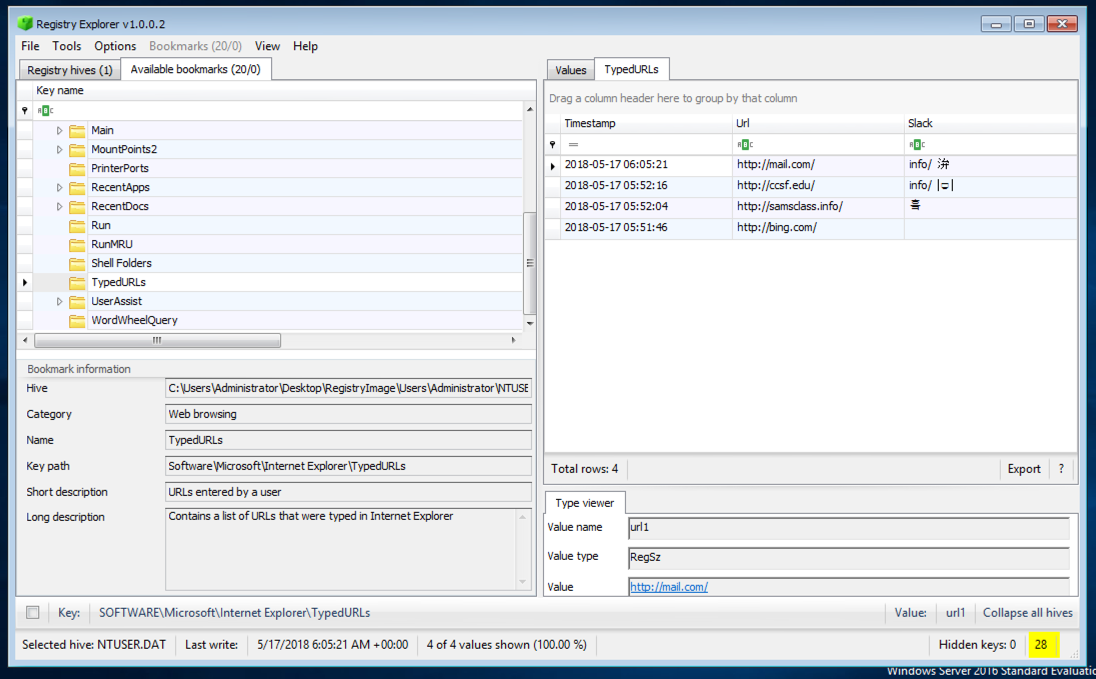
Task: Click the Key name column header
Action: pyautogui.click(x=277, y=90)
